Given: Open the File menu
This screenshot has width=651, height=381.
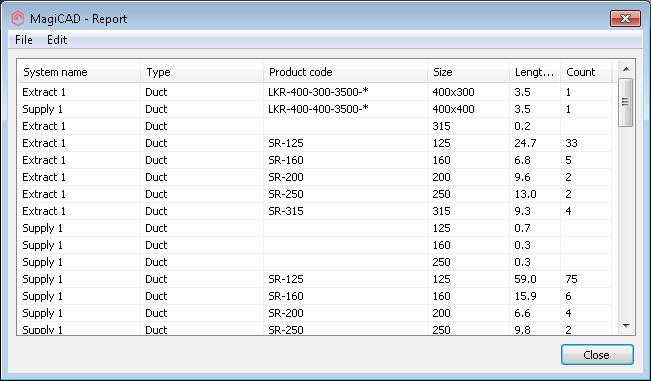Looking at the screenshot, I should pyautogui.click(x=24, y=40).
